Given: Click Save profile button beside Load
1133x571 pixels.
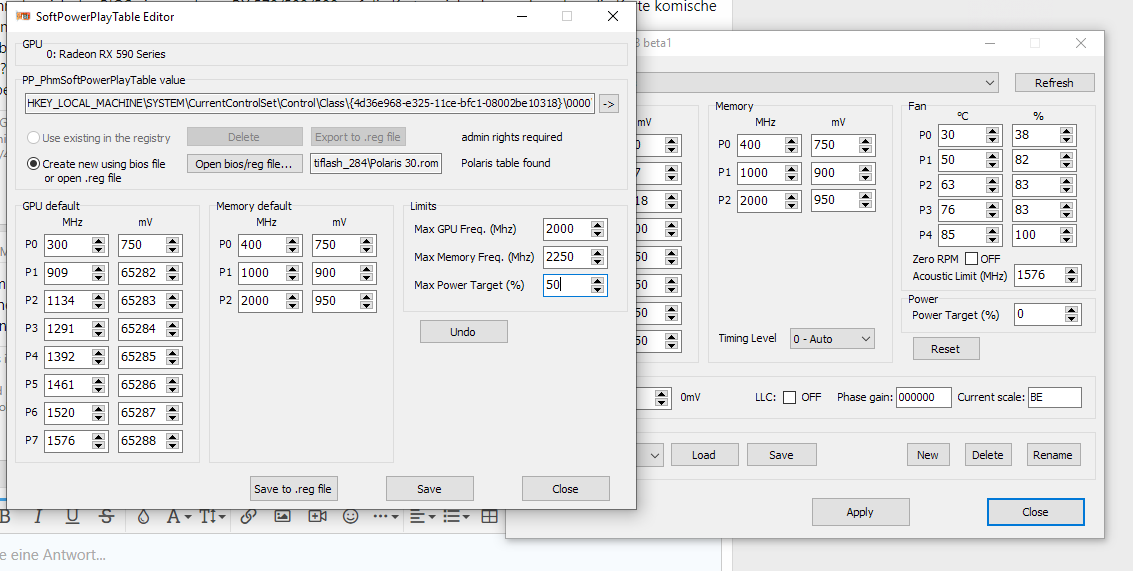Looking at the screenshot, I should pos(781,455).
